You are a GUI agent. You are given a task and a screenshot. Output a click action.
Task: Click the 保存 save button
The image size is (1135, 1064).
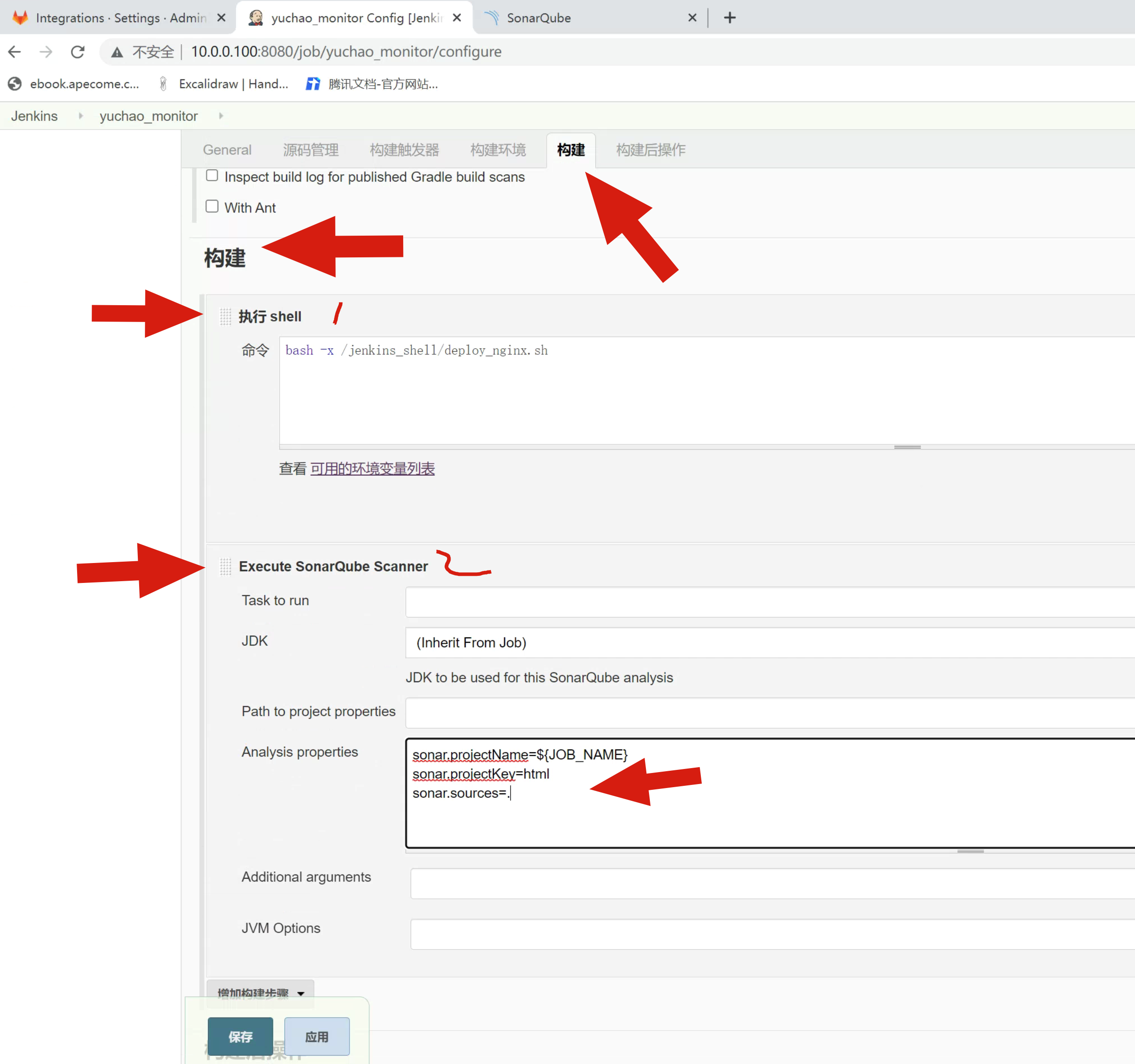tap(240, 1037)
